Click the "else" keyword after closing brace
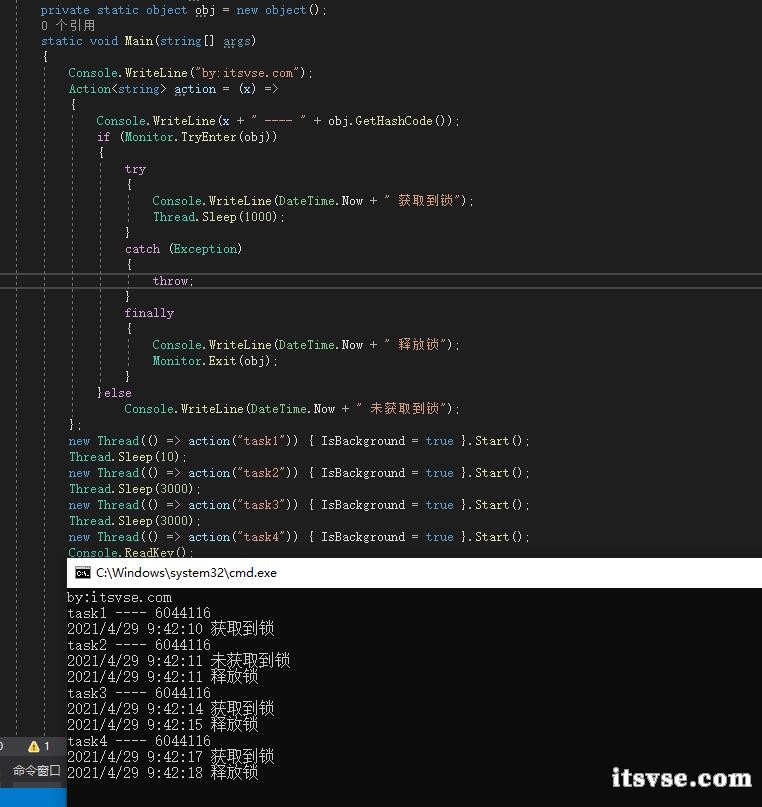Screen dimensions: 762x807 click(117, 393)
